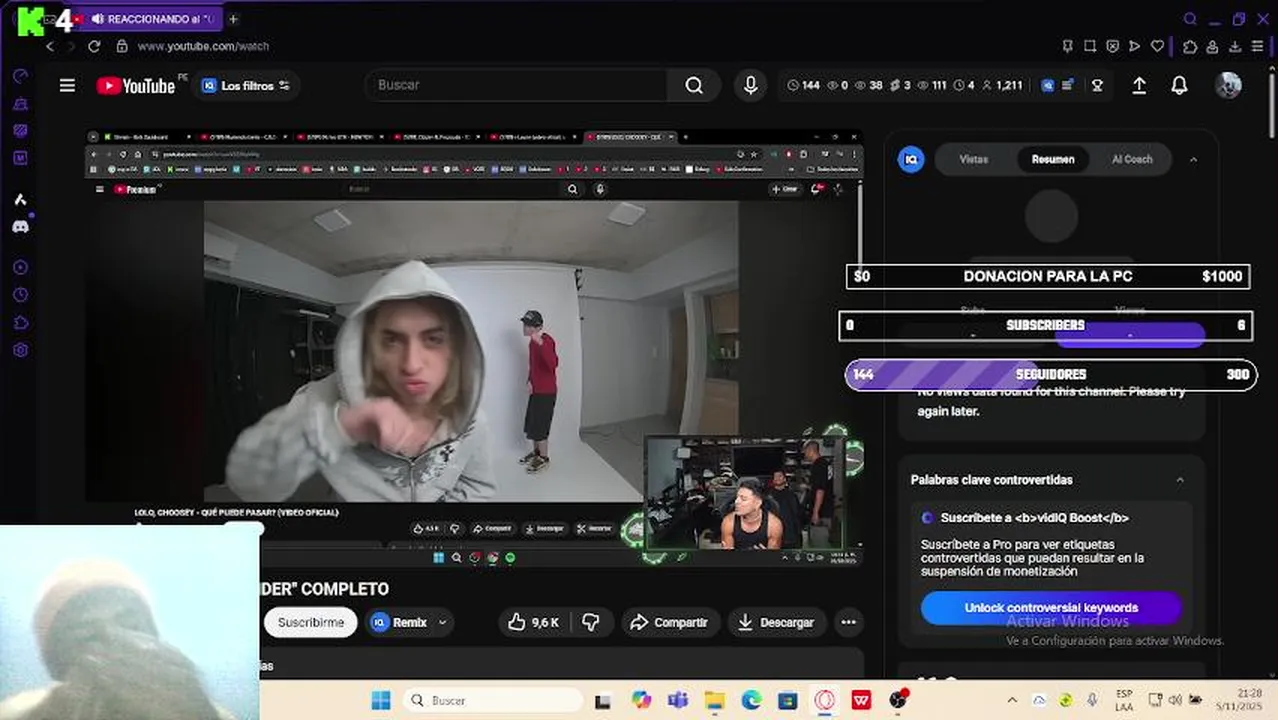This screenshot has width=1278, height=720.
Task: Collapse Palabras clave controvertidas section
Action: (x=1180, y=480)
